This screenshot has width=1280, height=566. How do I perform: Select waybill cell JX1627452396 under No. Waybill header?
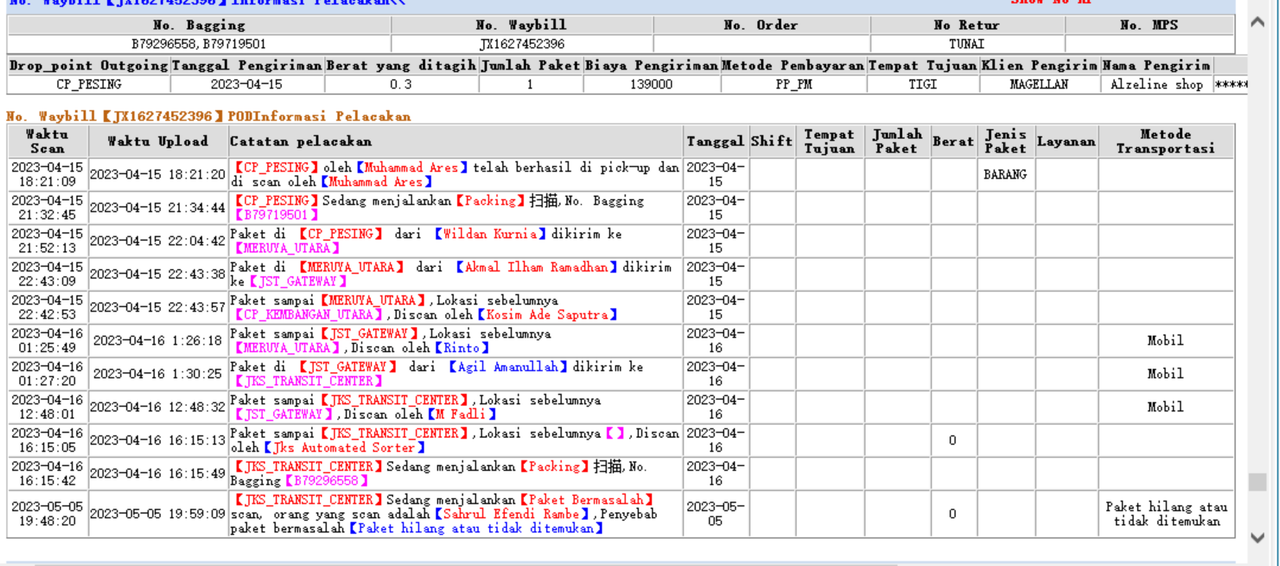[x=521, y=44]
